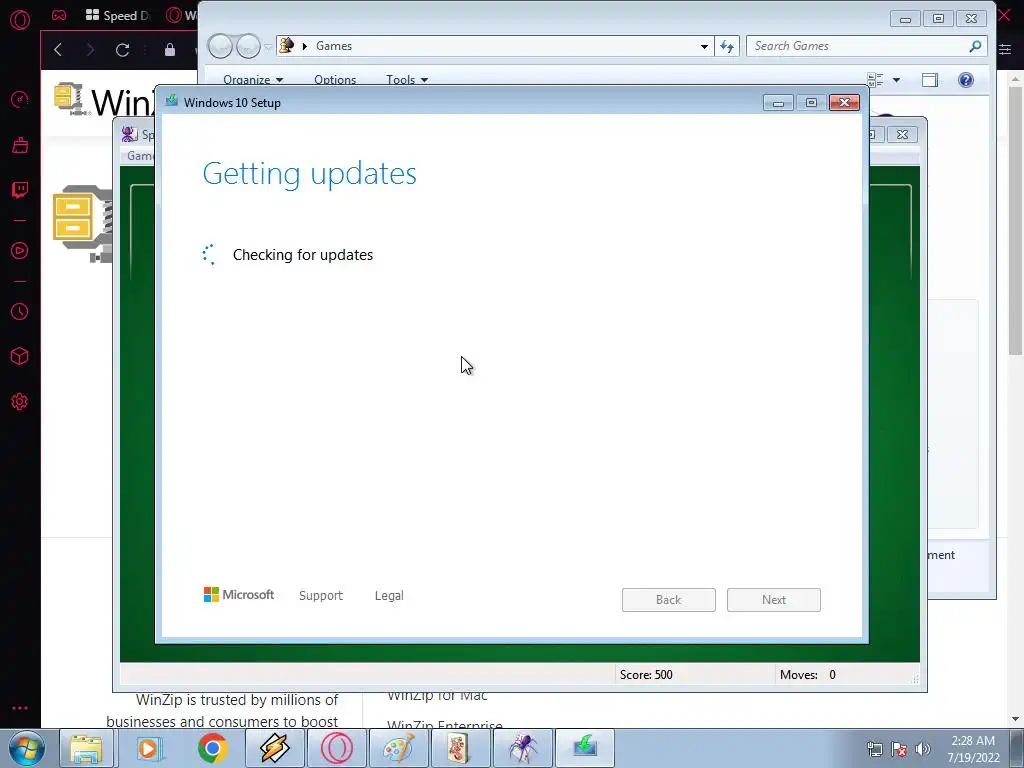Click Games in explorer address bar
This screenshot has height=768, width=1024.
tap(334, 46)
